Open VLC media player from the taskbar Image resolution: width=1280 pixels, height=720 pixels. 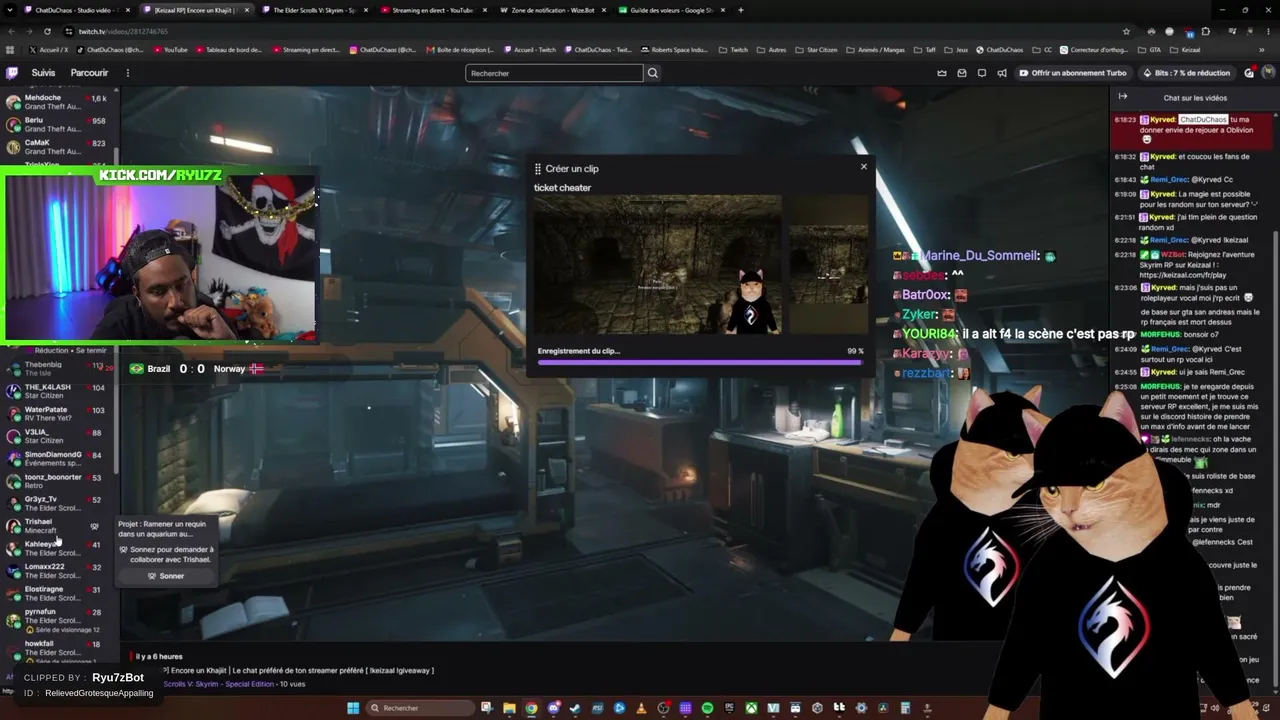point(641,708)
